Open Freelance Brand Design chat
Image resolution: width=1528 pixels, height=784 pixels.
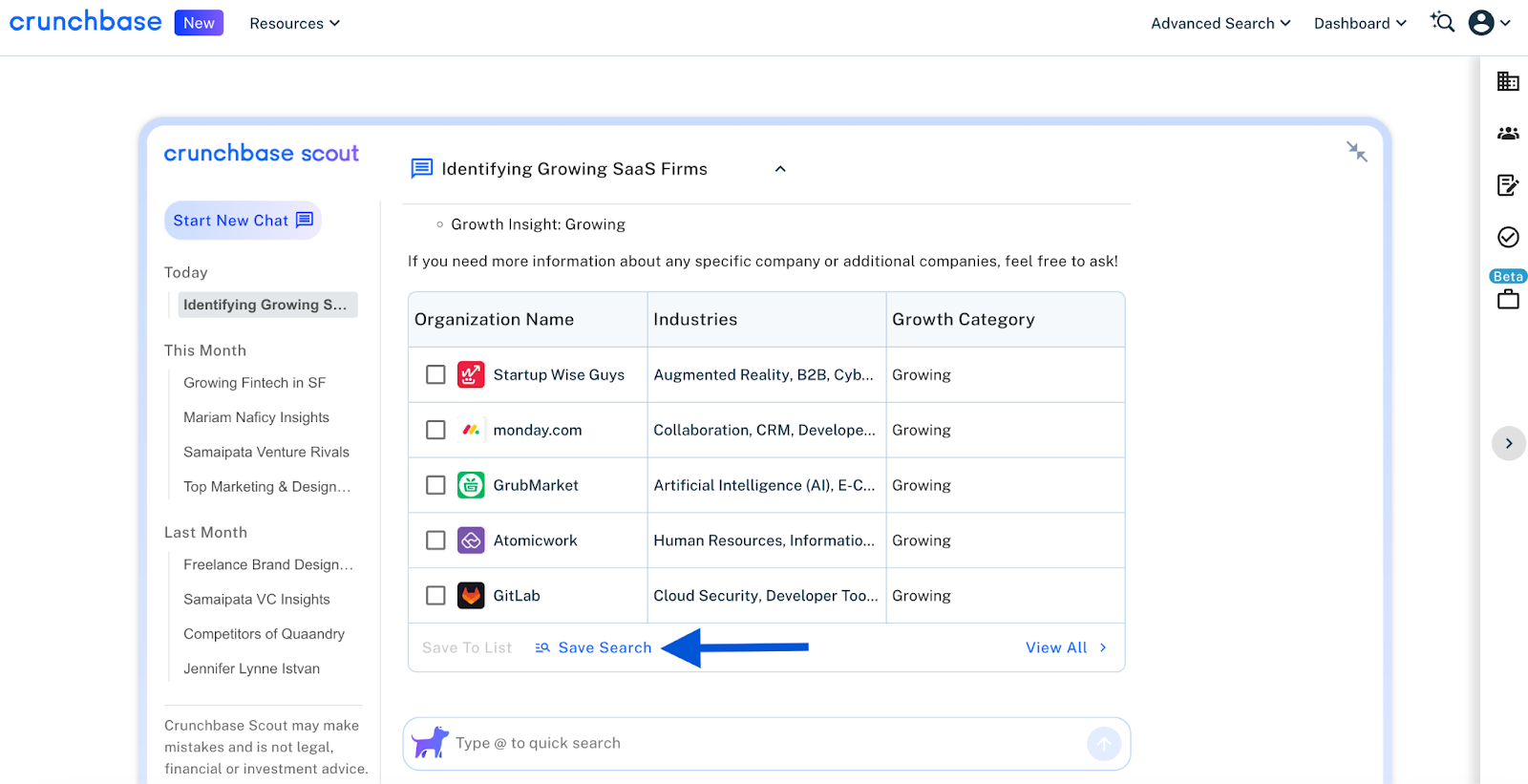pos(268,564)
